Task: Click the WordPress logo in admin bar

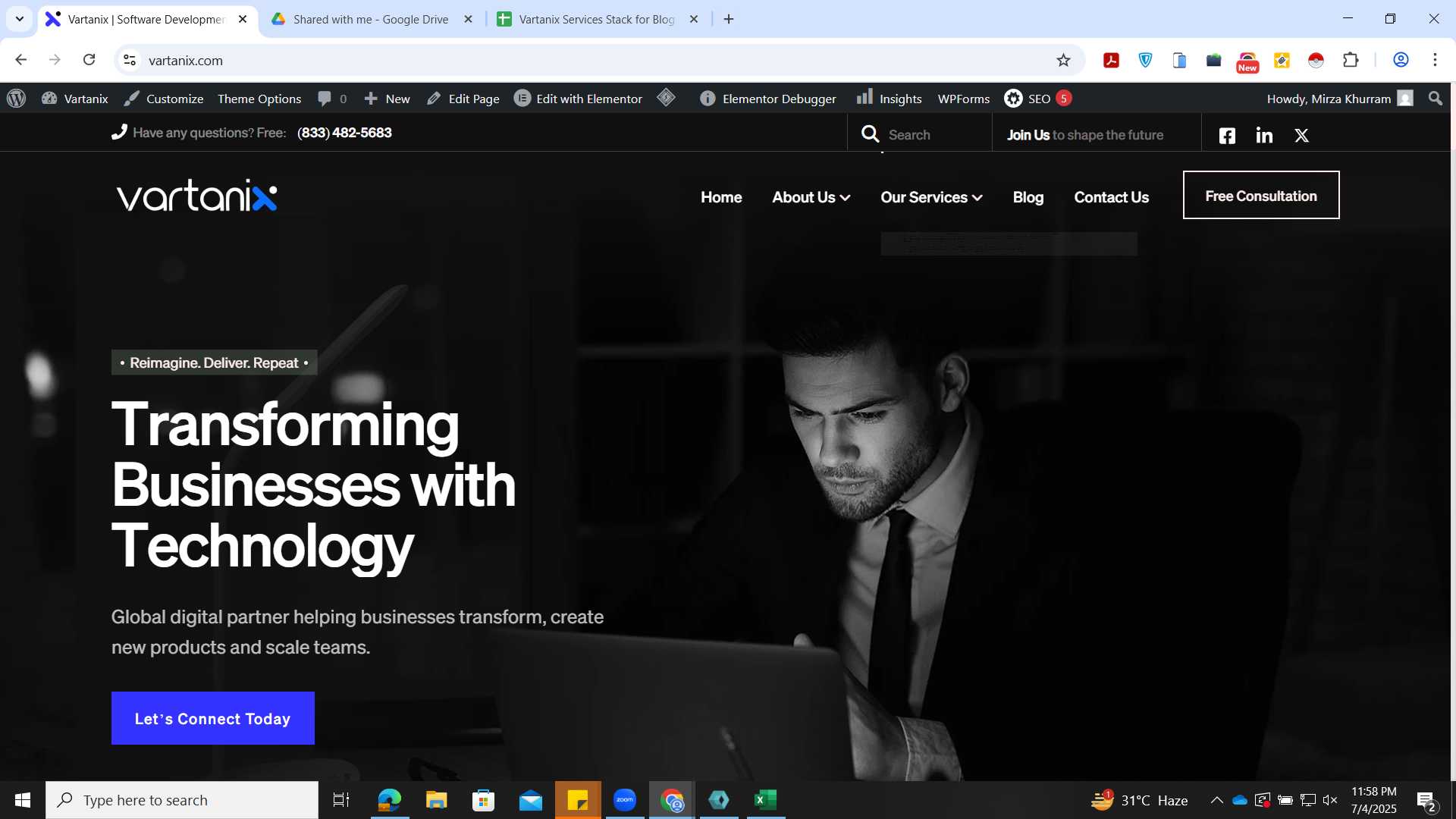Action: point(16,99)
